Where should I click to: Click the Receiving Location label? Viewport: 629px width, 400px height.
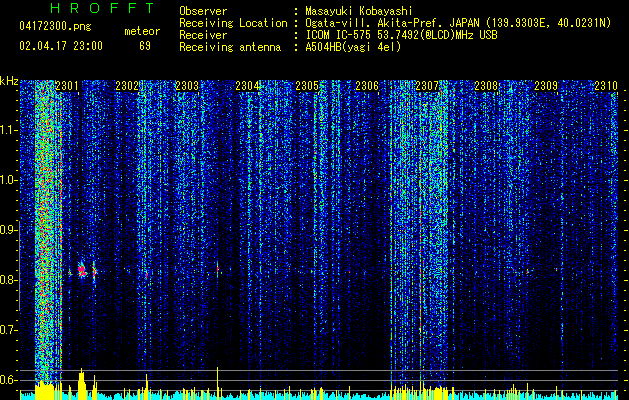(233, 23)
